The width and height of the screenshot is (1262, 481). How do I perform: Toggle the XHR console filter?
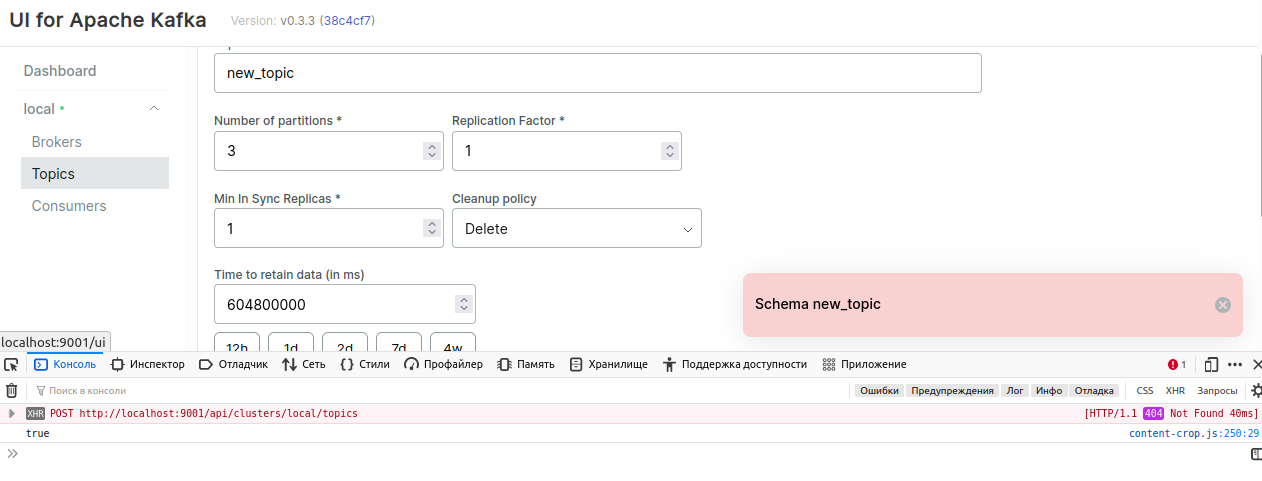pos(1175,390)
